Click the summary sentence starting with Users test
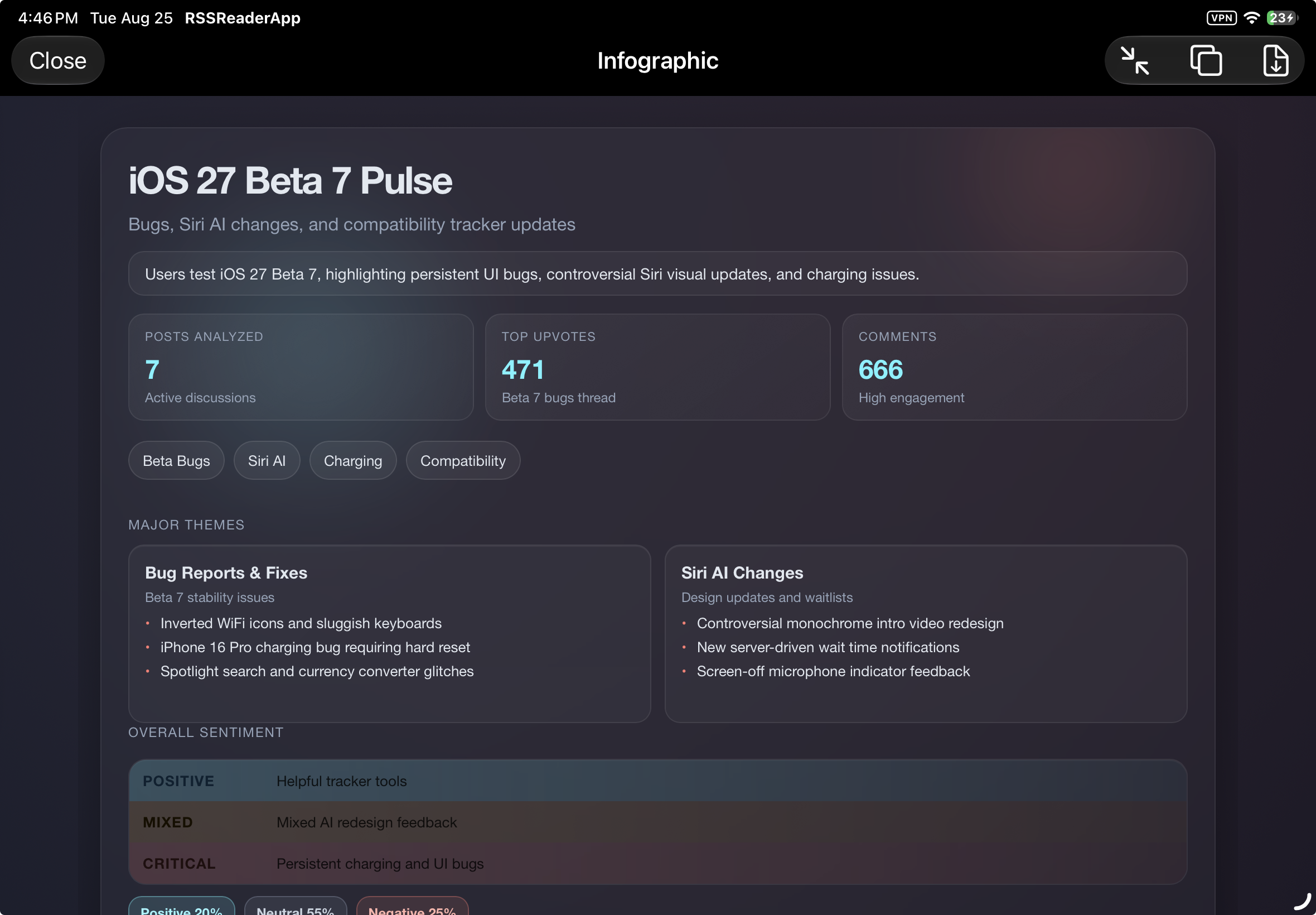The height and width of the screenshot is (915, 1316). (532, 274)
